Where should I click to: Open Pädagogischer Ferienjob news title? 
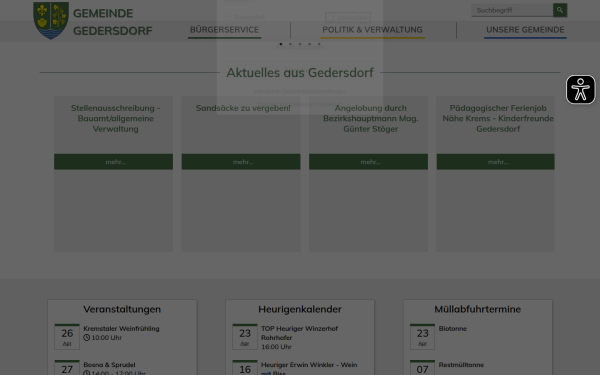pos(498,118)
